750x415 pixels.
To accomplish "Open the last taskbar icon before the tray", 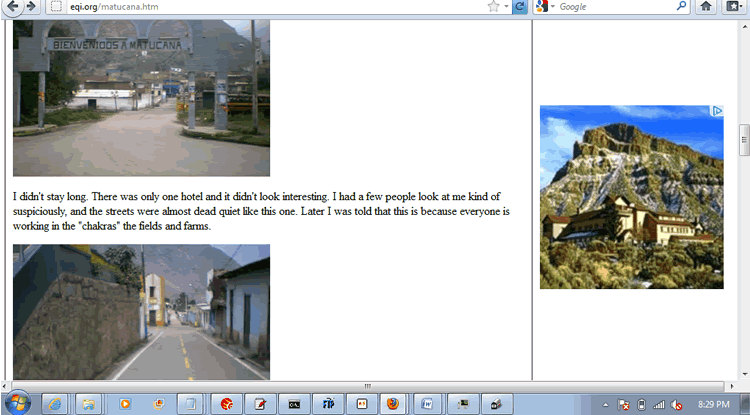I will pyautogui.click(x=497, y=404).
